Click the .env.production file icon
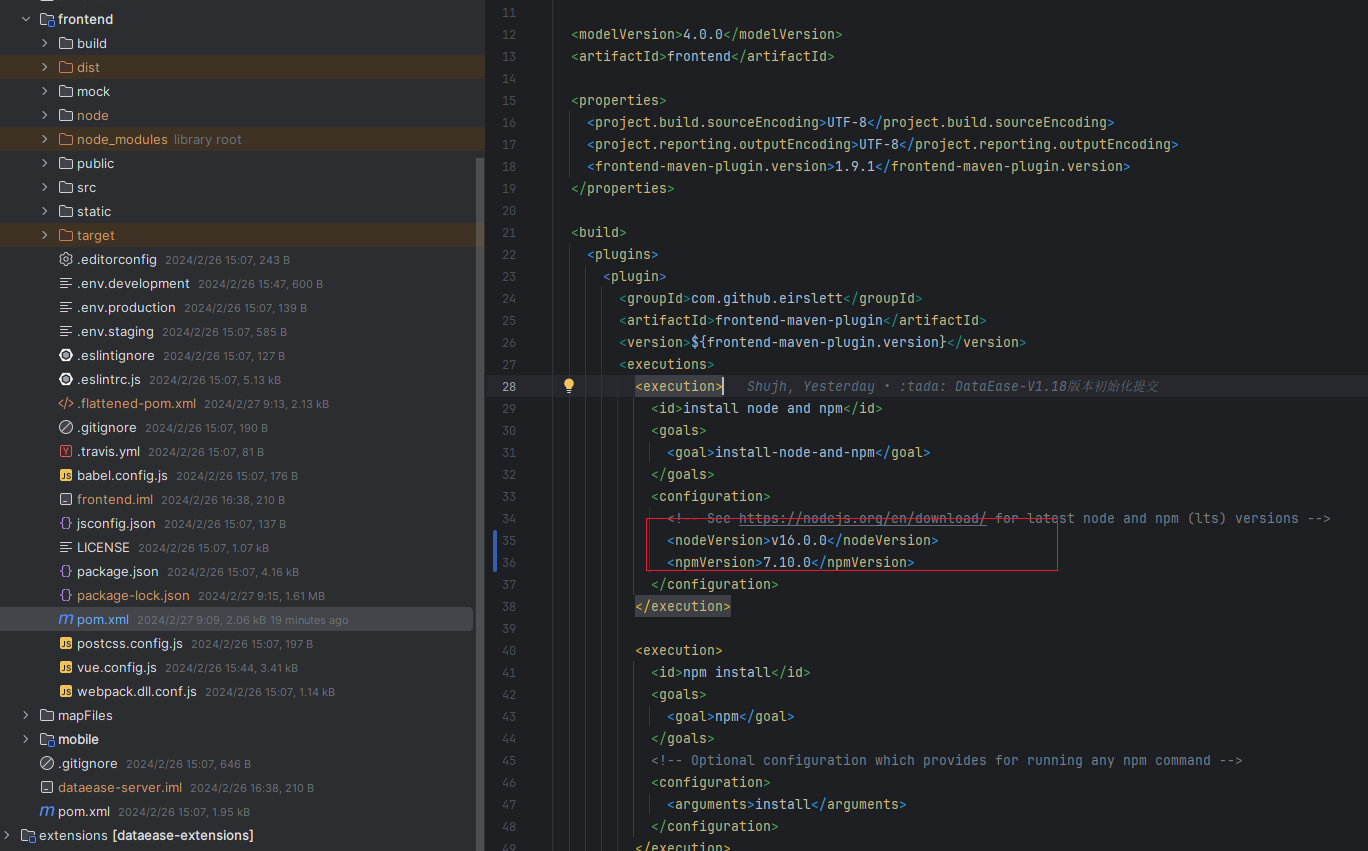This screenshot has height=851, width=1368. point(66,307)
